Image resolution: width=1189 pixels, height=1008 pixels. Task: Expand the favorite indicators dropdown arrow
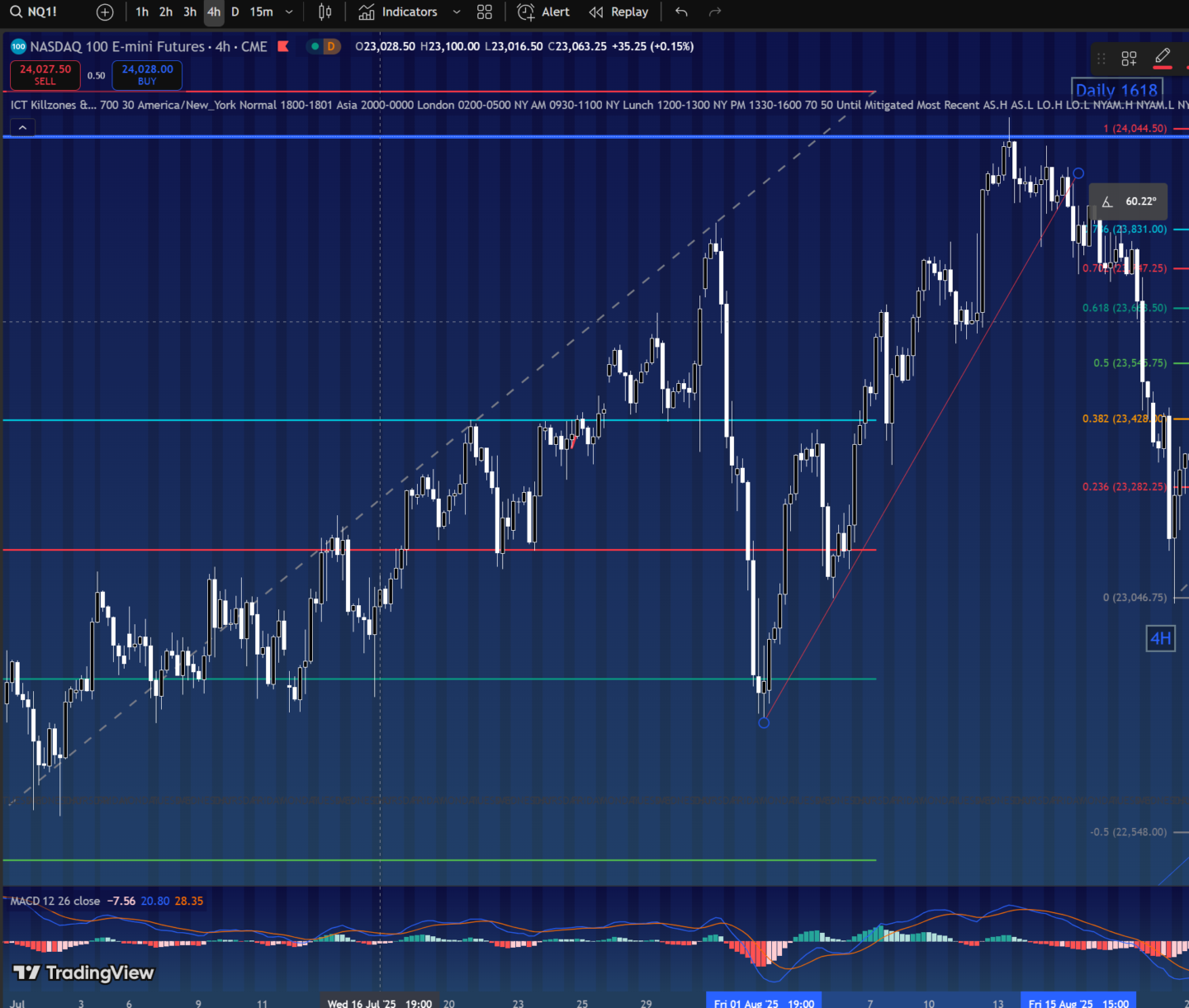tap(457, 12)
